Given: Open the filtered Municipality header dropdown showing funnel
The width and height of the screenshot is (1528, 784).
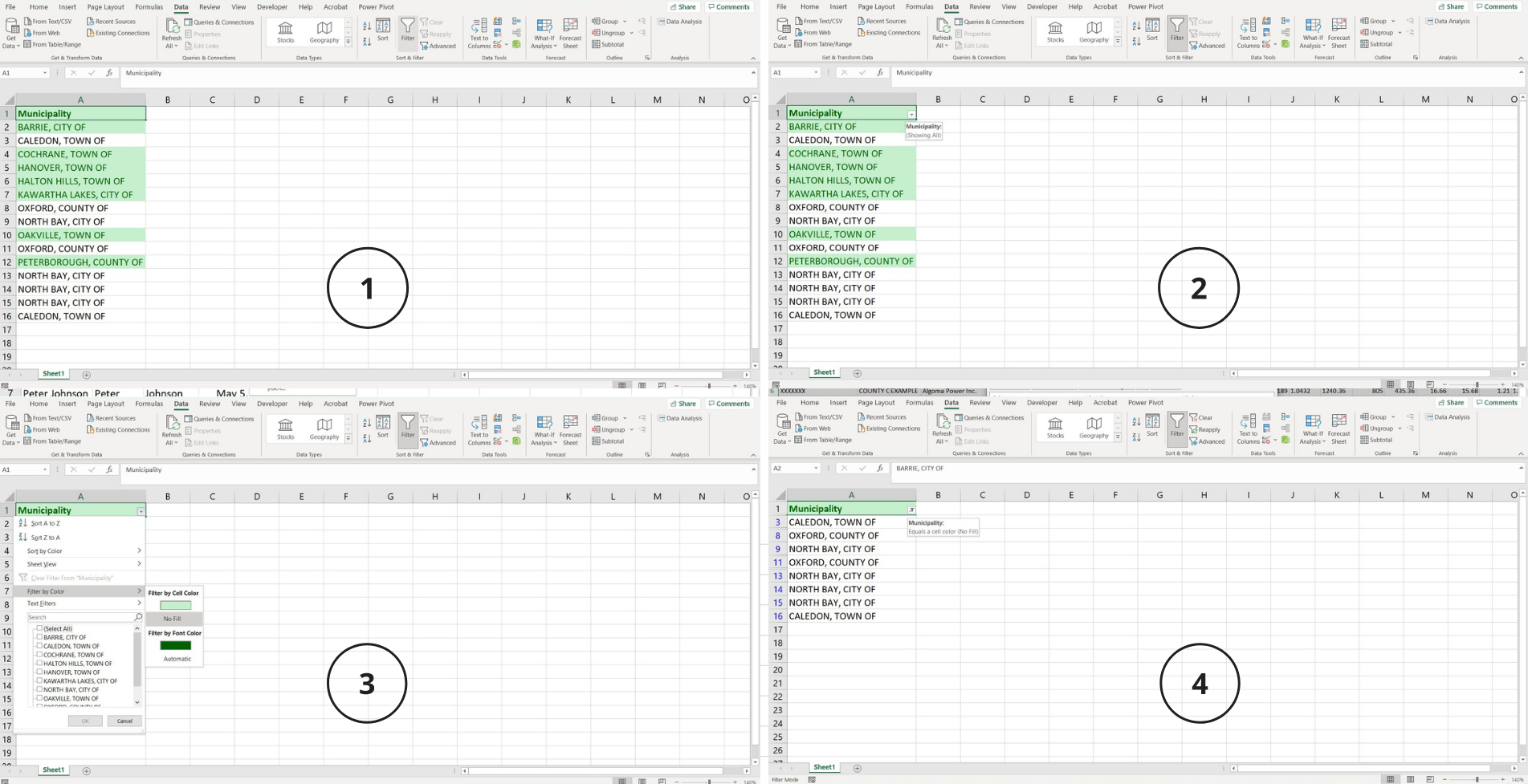Looking at the screenshot, I should coord(911,510).
